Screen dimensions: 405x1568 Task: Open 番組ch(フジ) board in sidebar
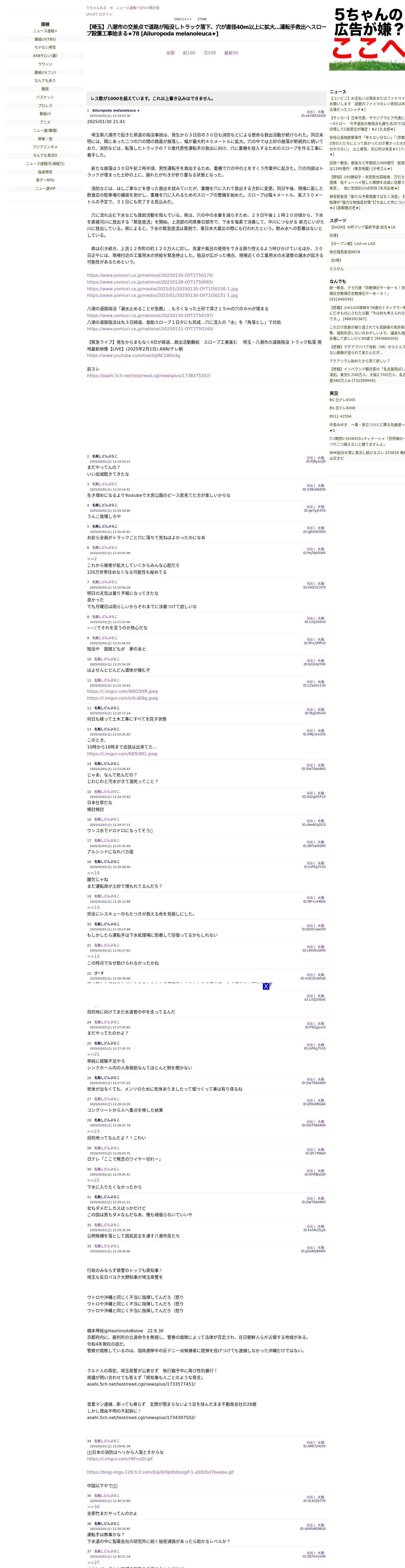45,72
